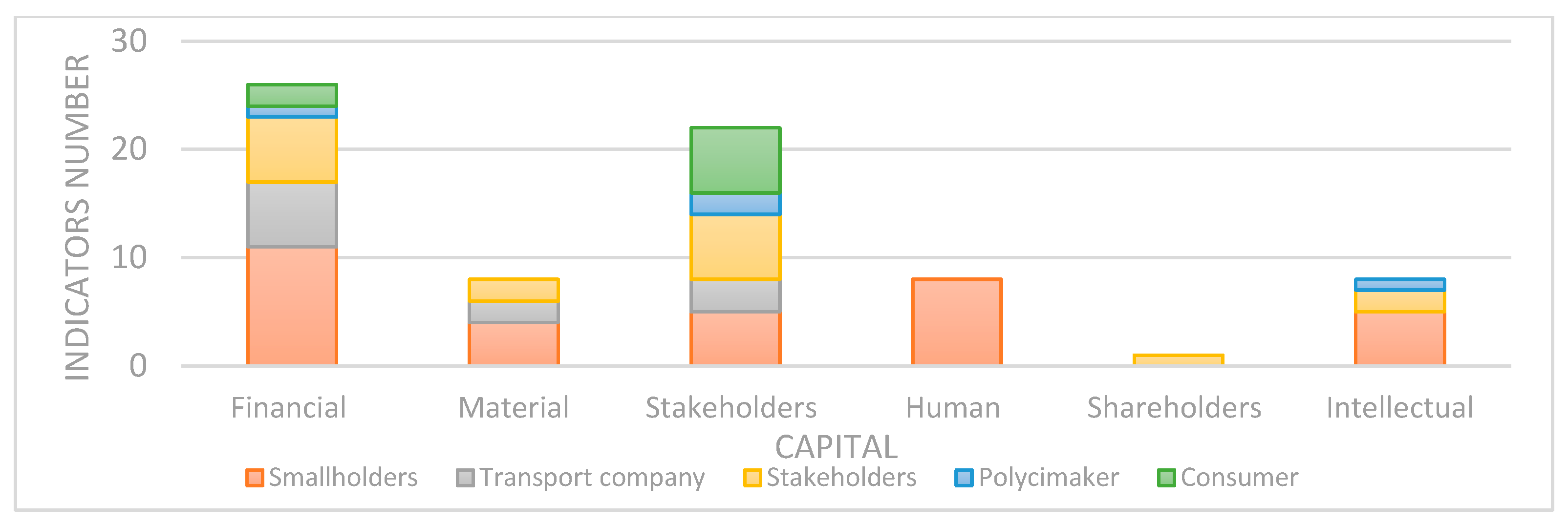The height and width of the screenshot is (524, 1568).
Task: Click the yellow segment of the Material bar
Action: click(x=514, y=290)
